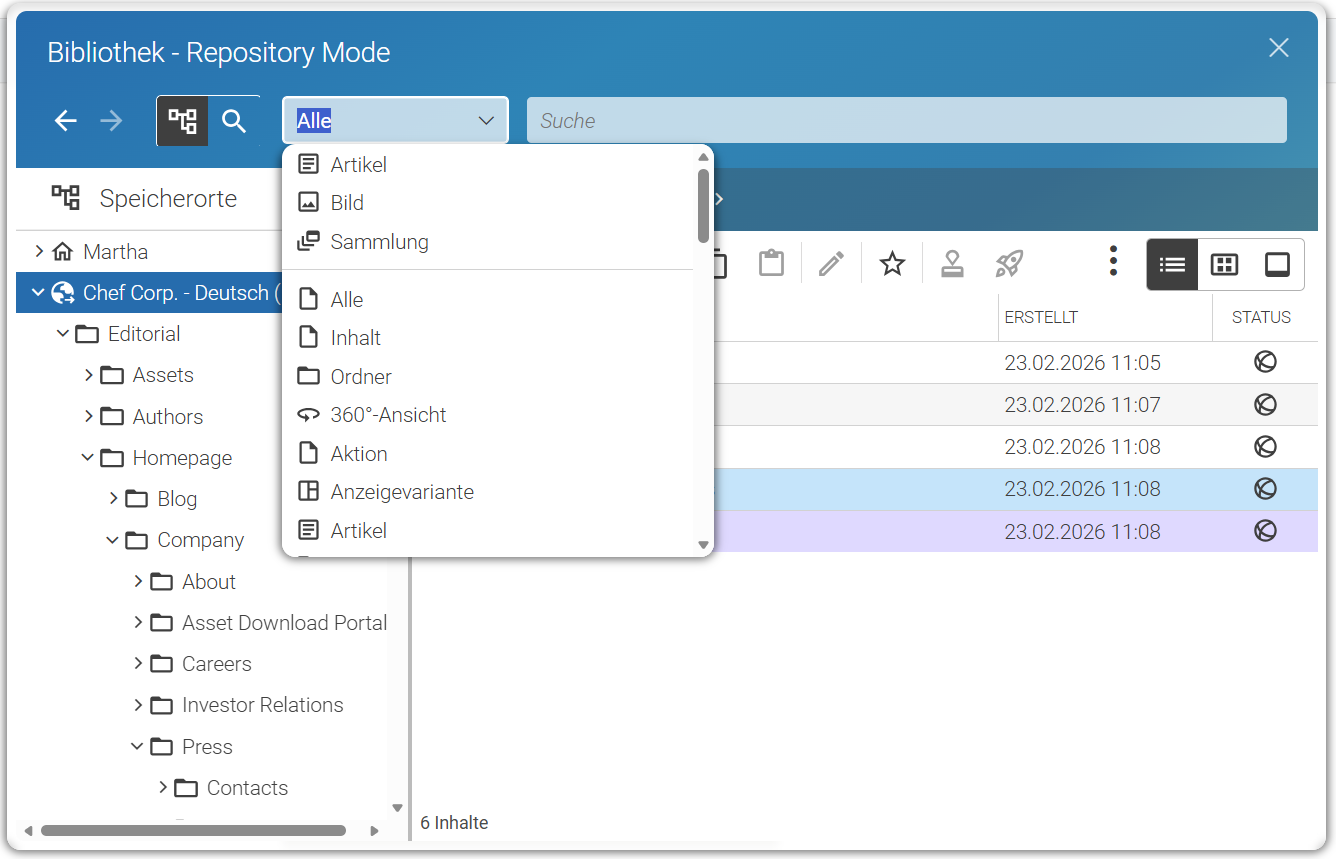Expand the Careers folder
This screenshot has width=1336, height=859.
pyautogui.click(x=138, y=663)
